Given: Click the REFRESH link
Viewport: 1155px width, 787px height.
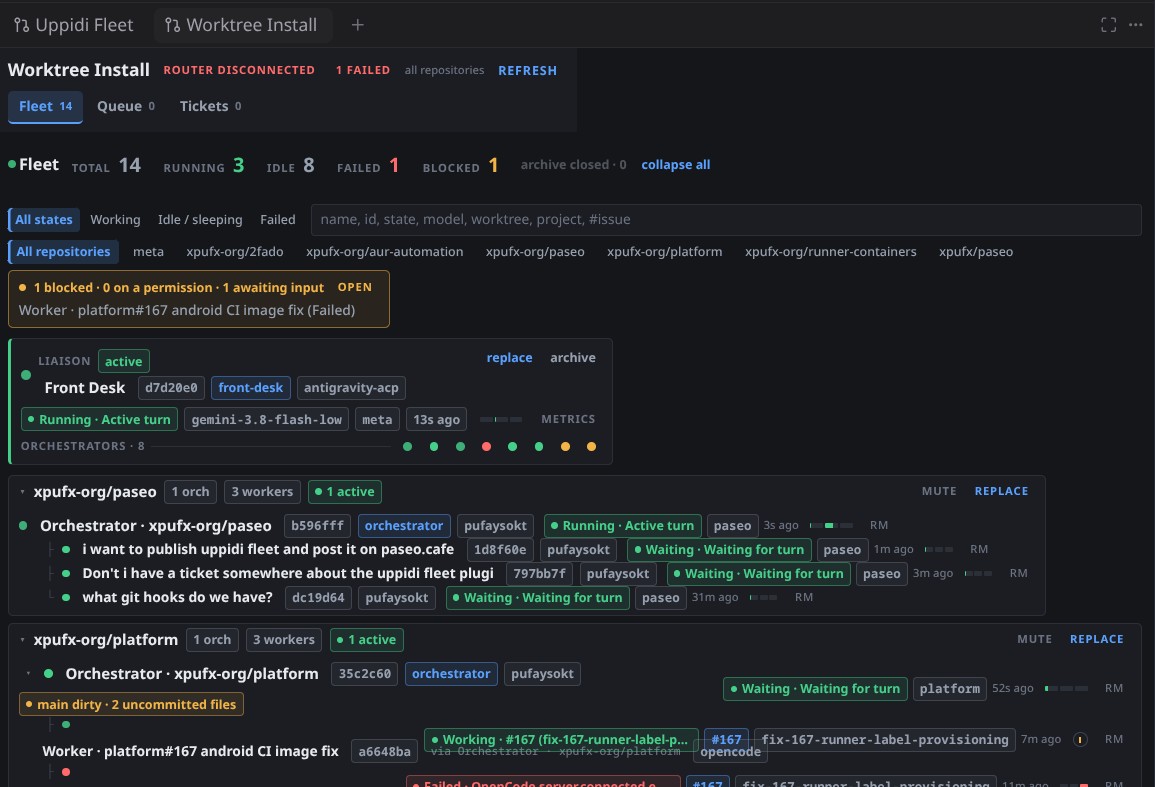Looking at the screenshot, I should [x=527, y=71].
